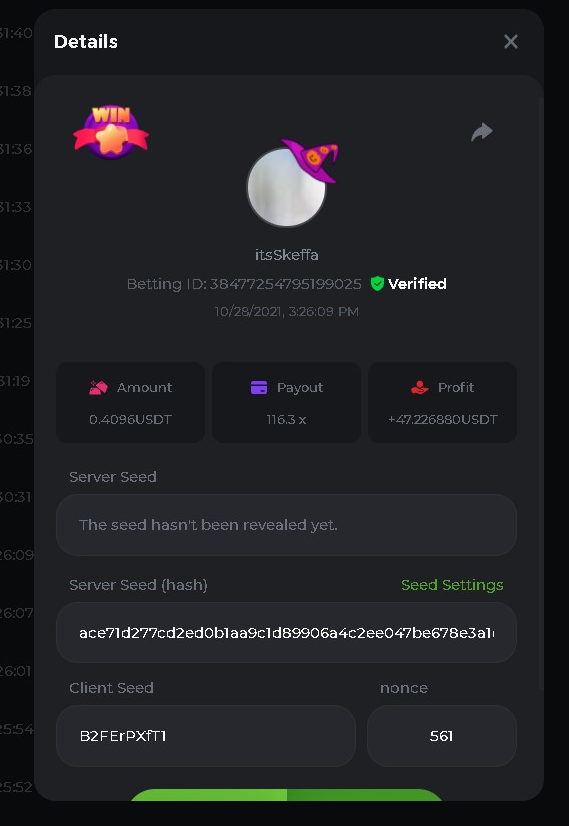Viewport: 569px width, 826px height.
Task: Click the green Verified shield icon
Action: (x=377, y=283)
